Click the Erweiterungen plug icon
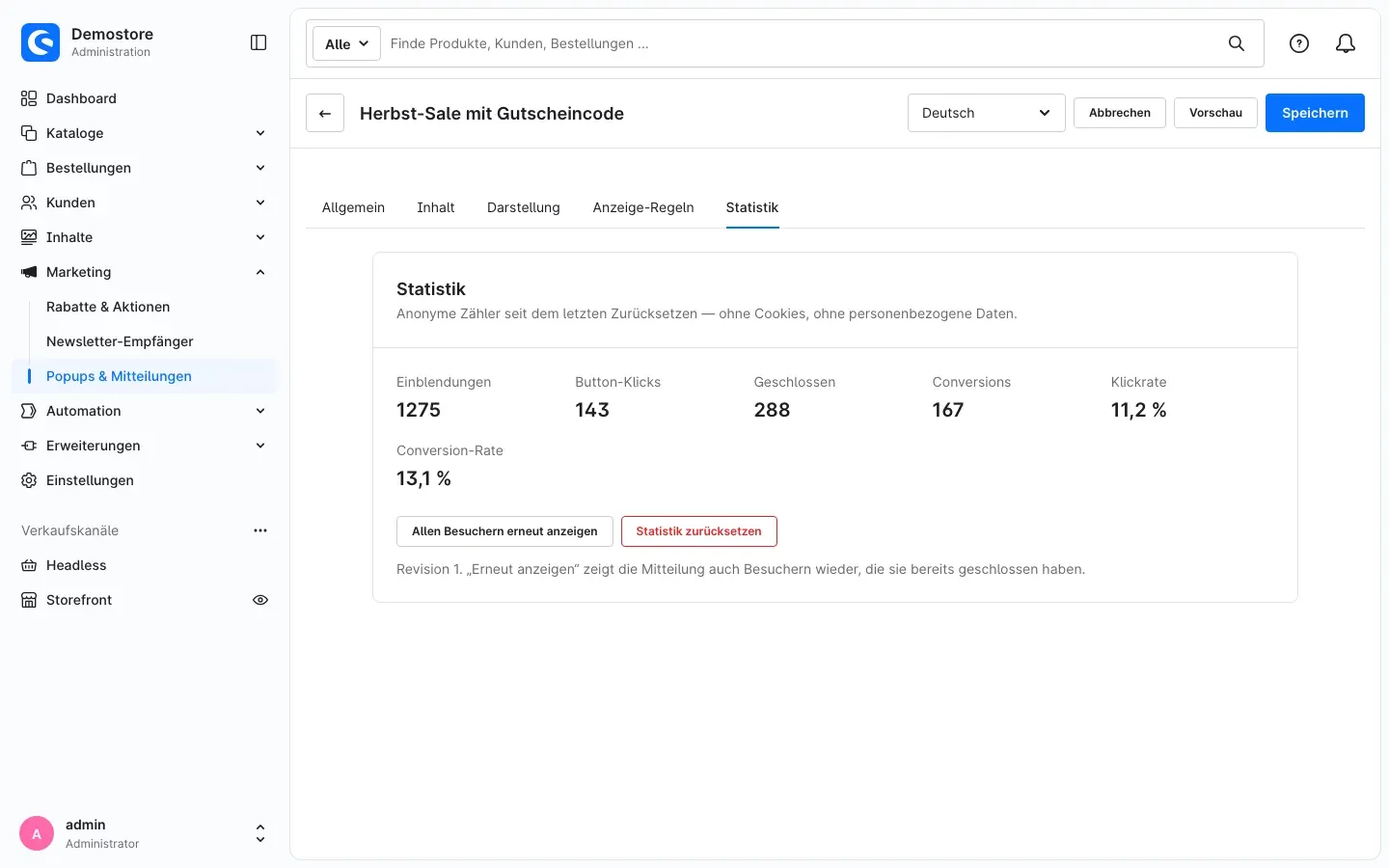This screenshot has height=868, width=1389. tap(29, 446)
